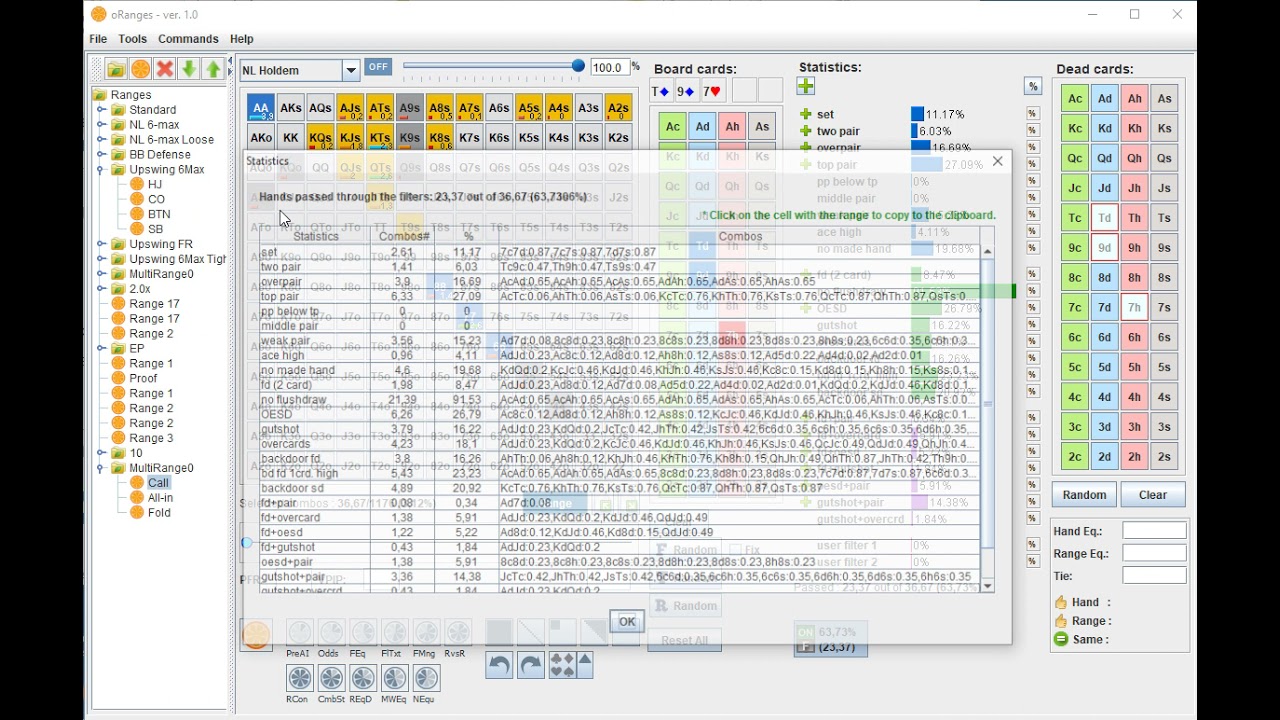The width and height of the screenshot is (1280, 720).
Task: Click the percent button beside two pair row
Action: click(1032, 131)
